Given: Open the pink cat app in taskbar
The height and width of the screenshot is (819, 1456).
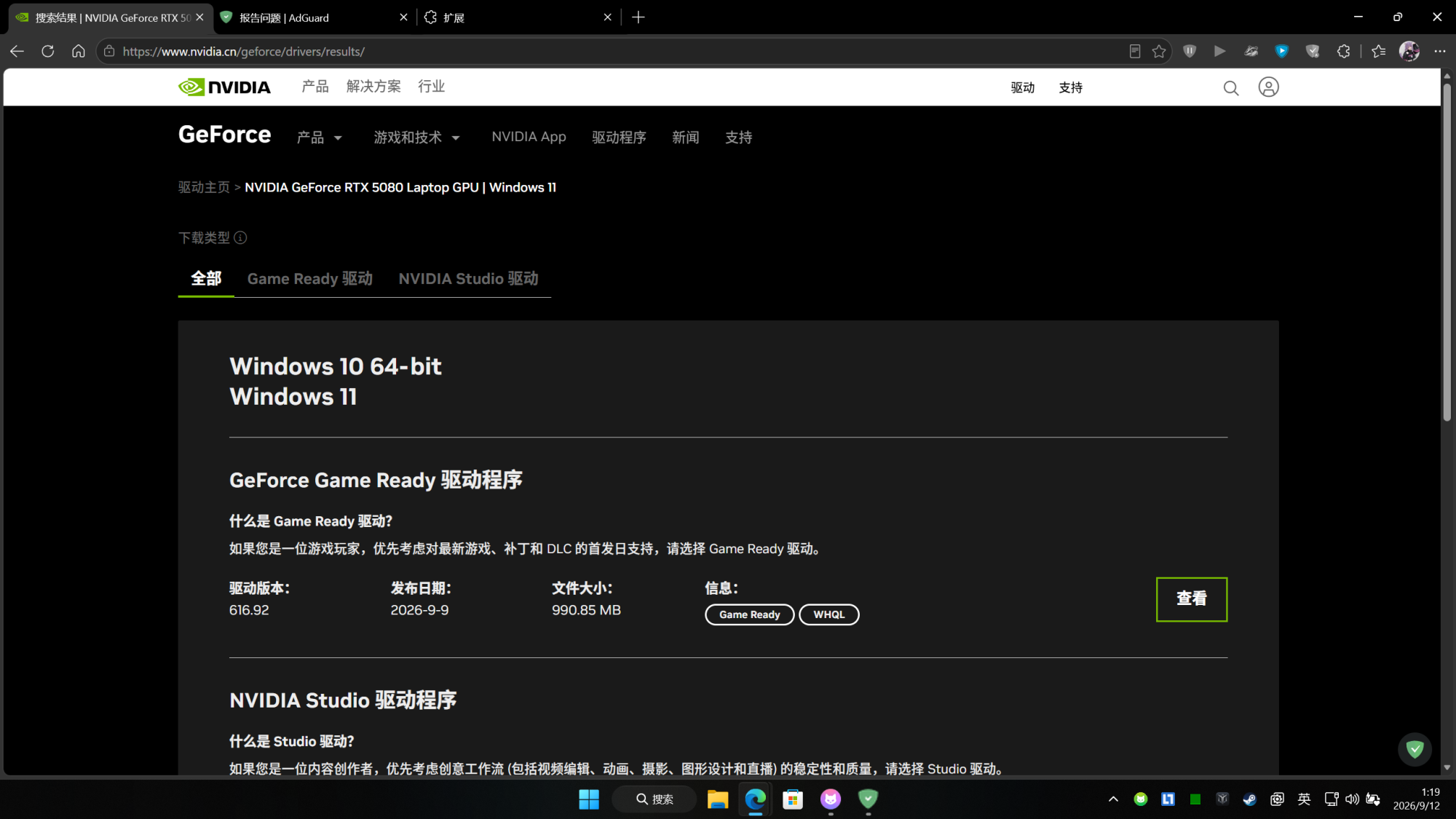Looking at the screenshot, I should pos(831,799).
